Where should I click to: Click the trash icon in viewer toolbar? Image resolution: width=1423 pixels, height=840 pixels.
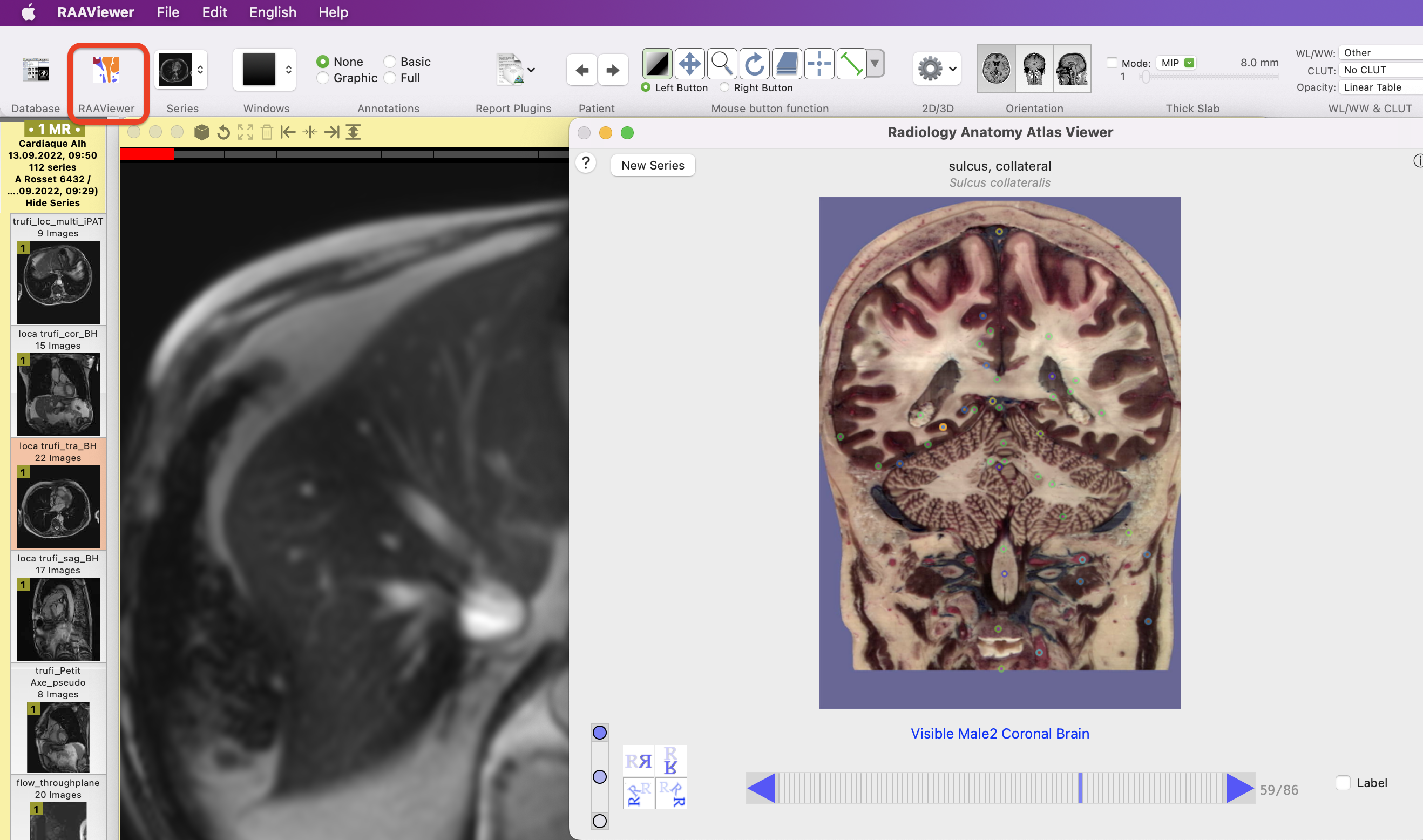(x=267, y=132)
